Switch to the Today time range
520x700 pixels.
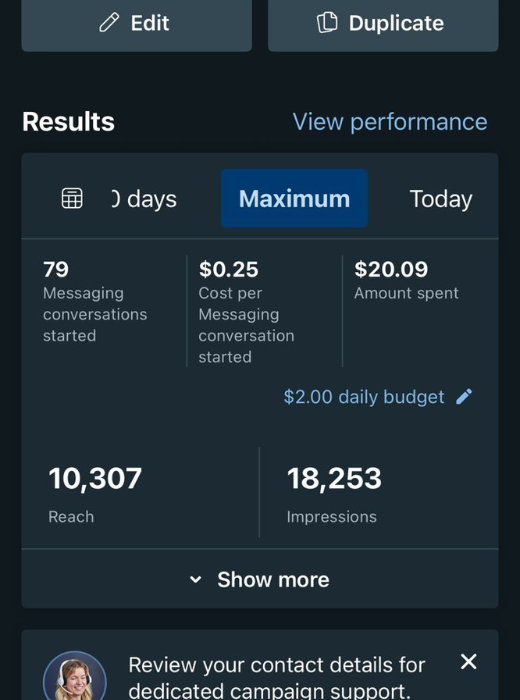[441, 199]
